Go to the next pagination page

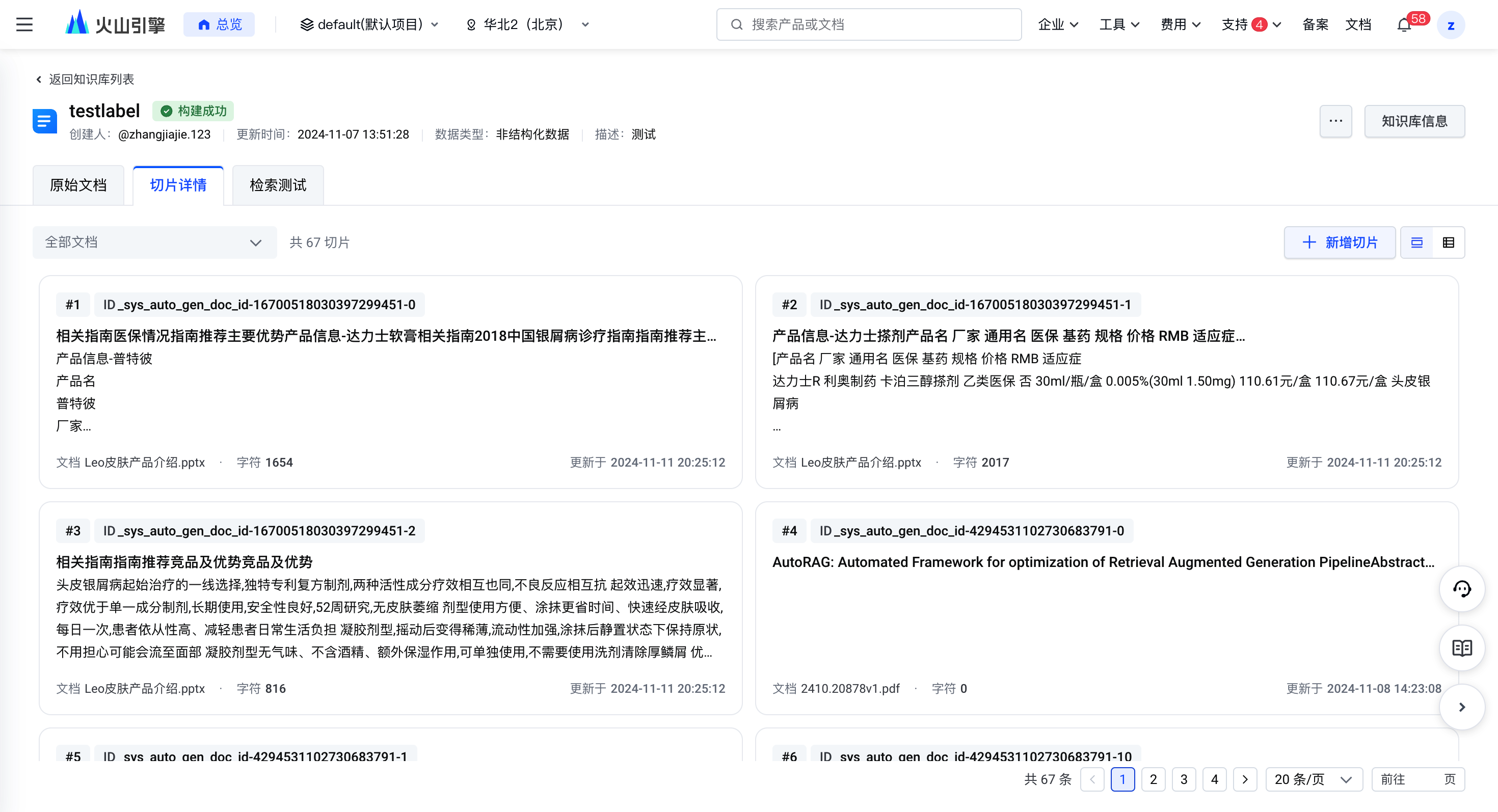1244,779
